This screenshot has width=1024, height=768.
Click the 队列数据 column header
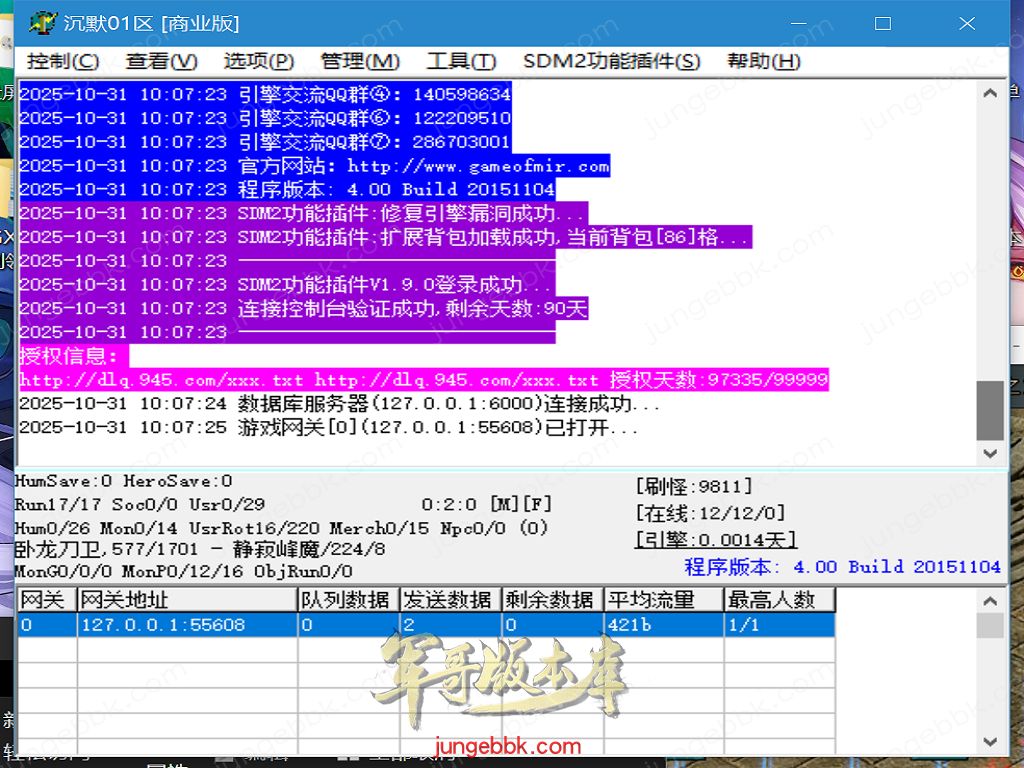(348, 600)
